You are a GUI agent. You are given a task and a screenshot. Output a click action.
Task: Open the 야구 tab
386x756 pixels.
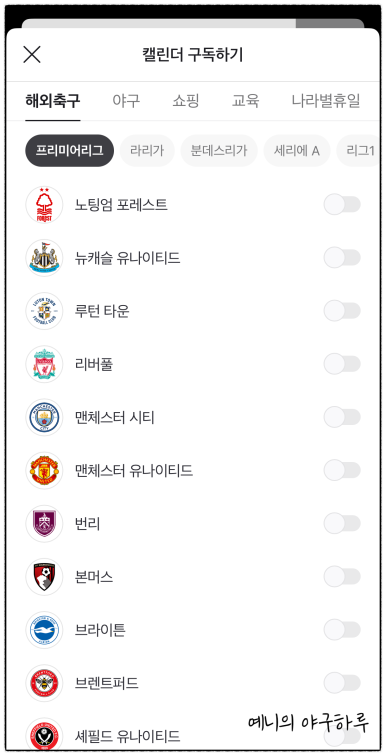126,101
